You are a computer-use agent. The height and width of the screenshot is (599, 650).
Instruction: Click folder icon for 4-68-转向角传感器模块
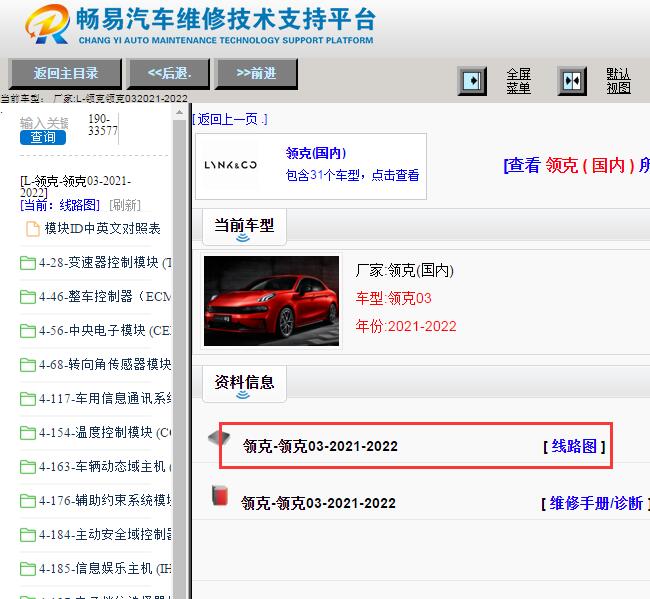pos(28,365)
